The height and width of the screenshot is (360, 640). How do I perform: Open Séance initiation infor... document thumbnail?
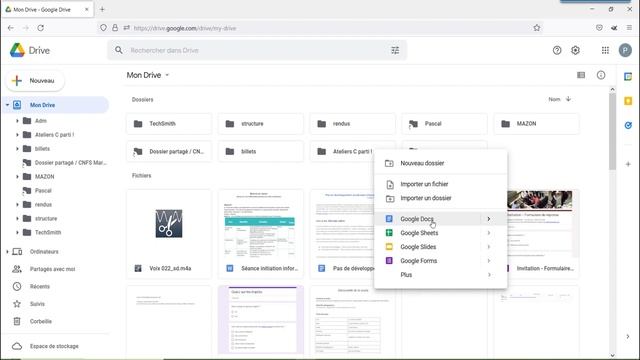[x=261, y=224]
